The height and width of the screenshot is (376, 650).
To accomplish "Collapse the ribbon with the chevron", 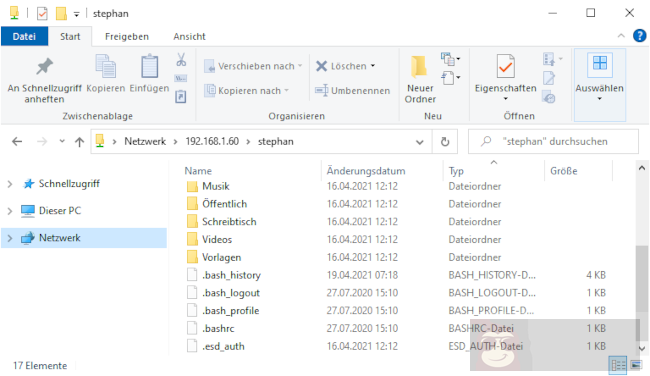I will click(621, 36).
